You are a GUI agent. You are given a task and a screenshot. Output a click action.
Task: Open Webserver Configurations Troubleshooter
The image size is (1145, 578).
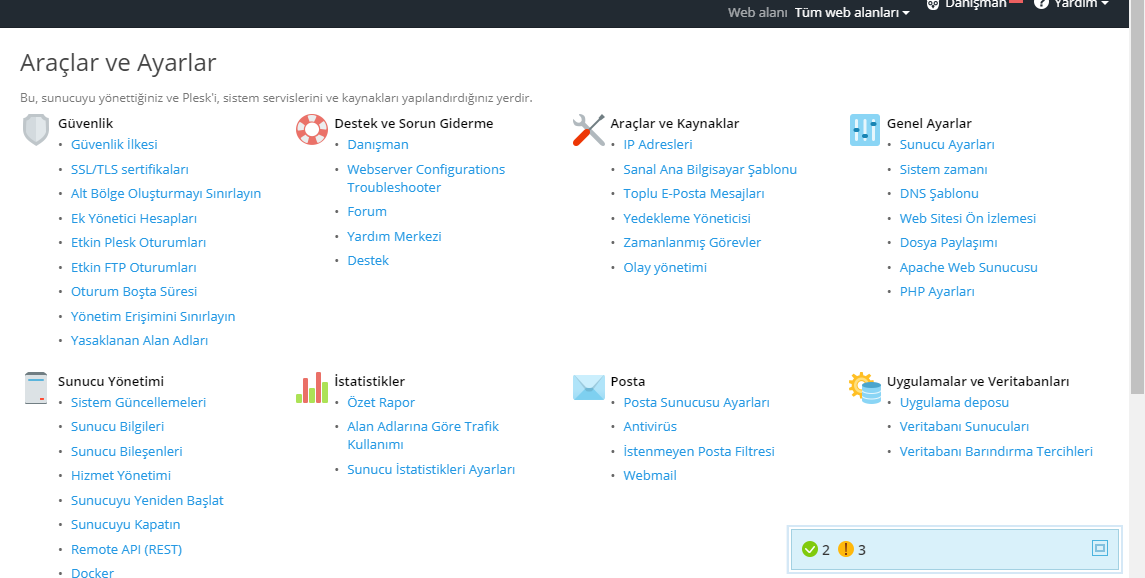(426, 178)
